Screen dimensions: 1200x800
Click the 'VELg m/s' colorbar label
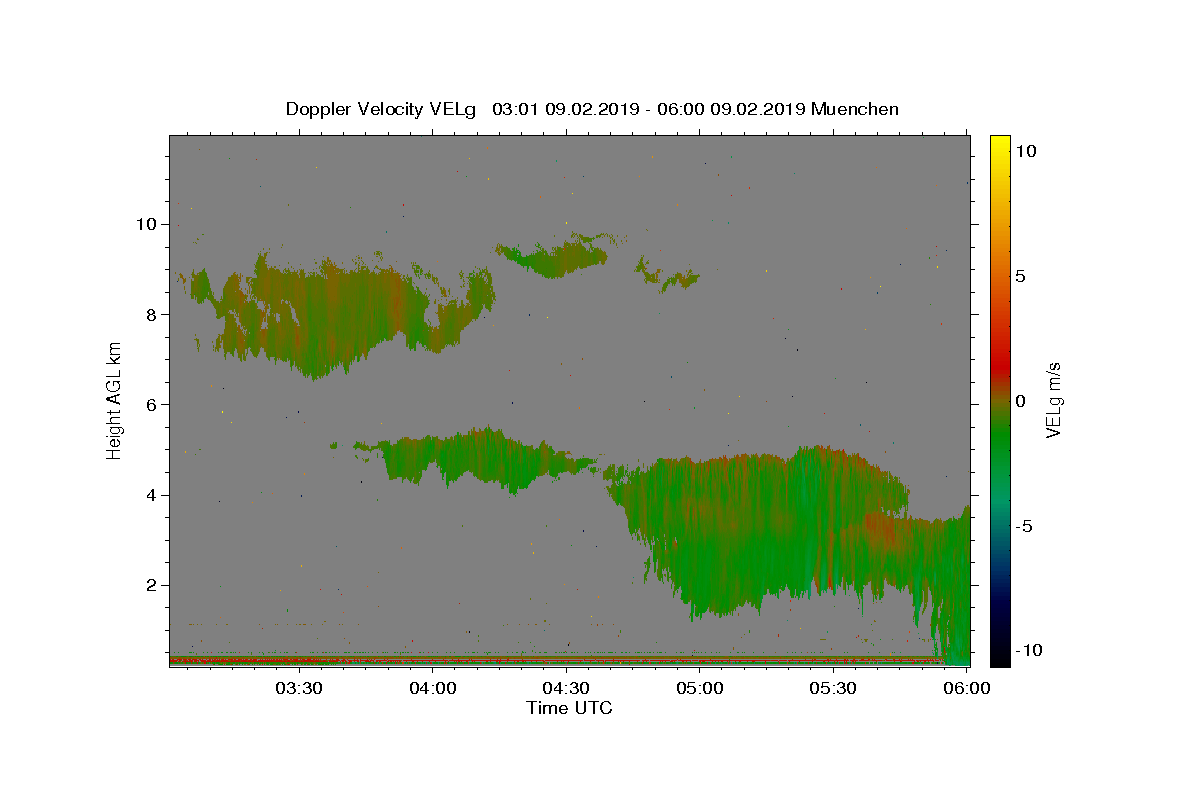point(1053,400)
